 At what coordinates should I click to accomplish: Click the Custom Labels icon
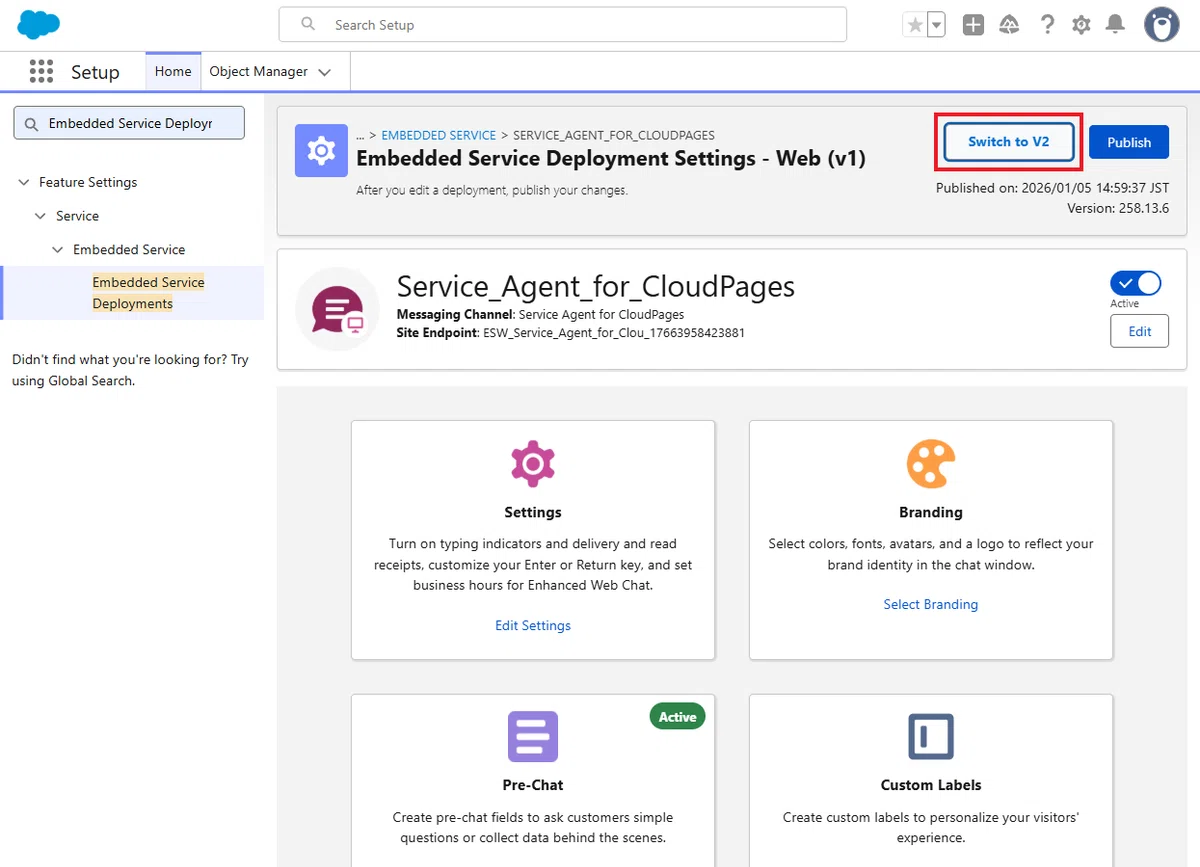pos(931,737)
